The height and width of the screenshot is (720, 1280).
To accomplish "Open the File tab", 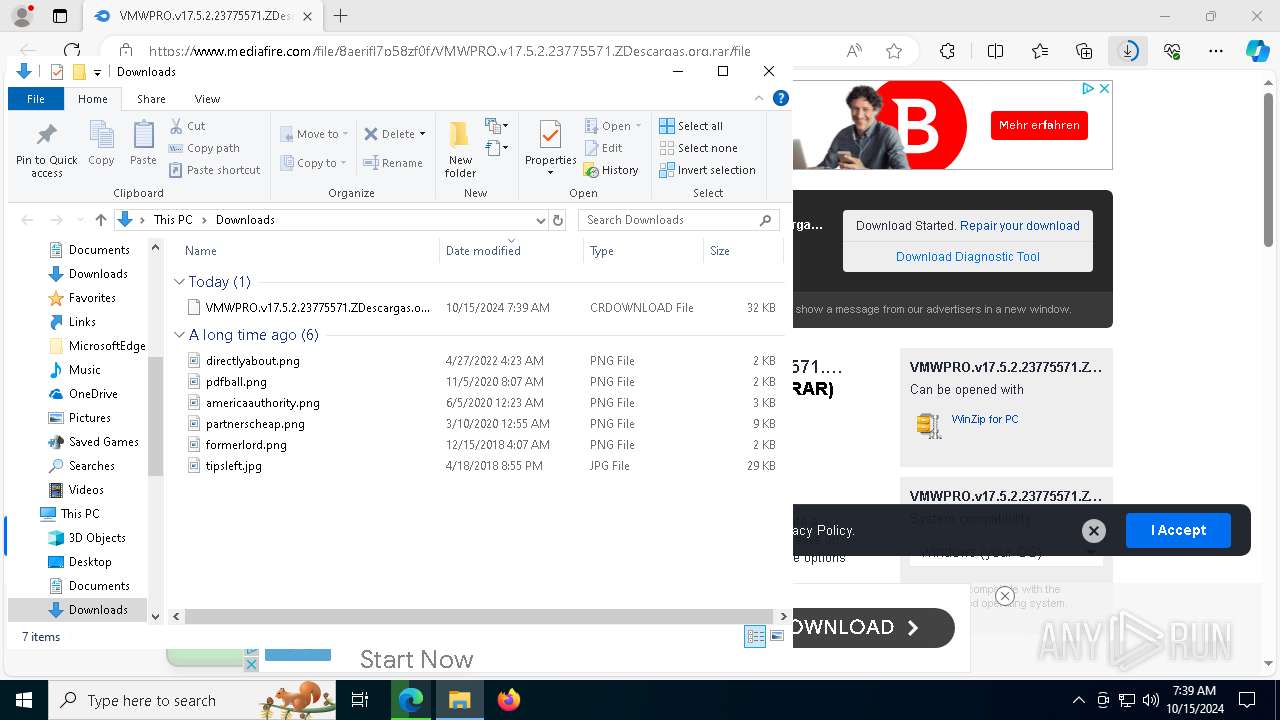I will (x=36, y=99).
